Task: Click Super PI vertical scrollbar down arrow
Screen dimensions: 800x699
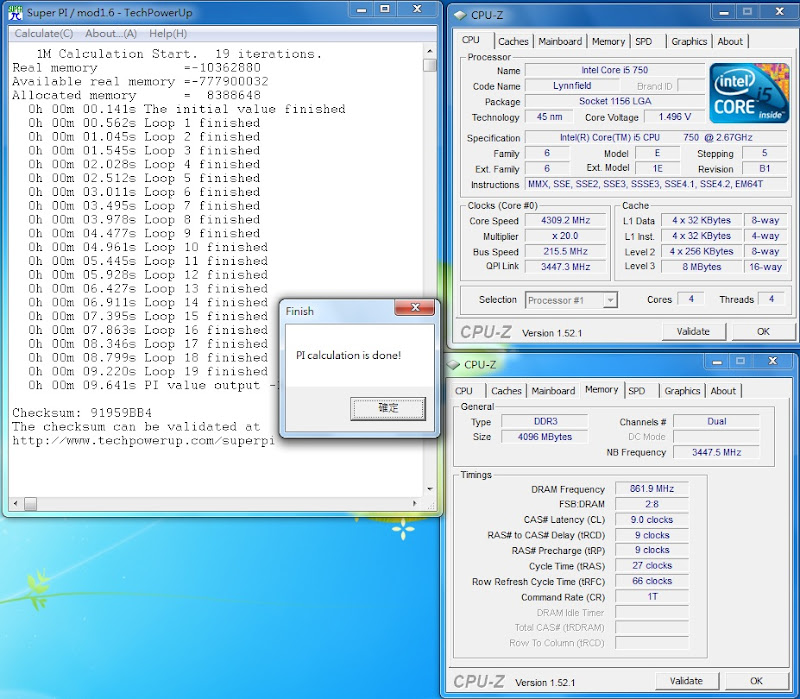Action: click(x=430, y=489)
